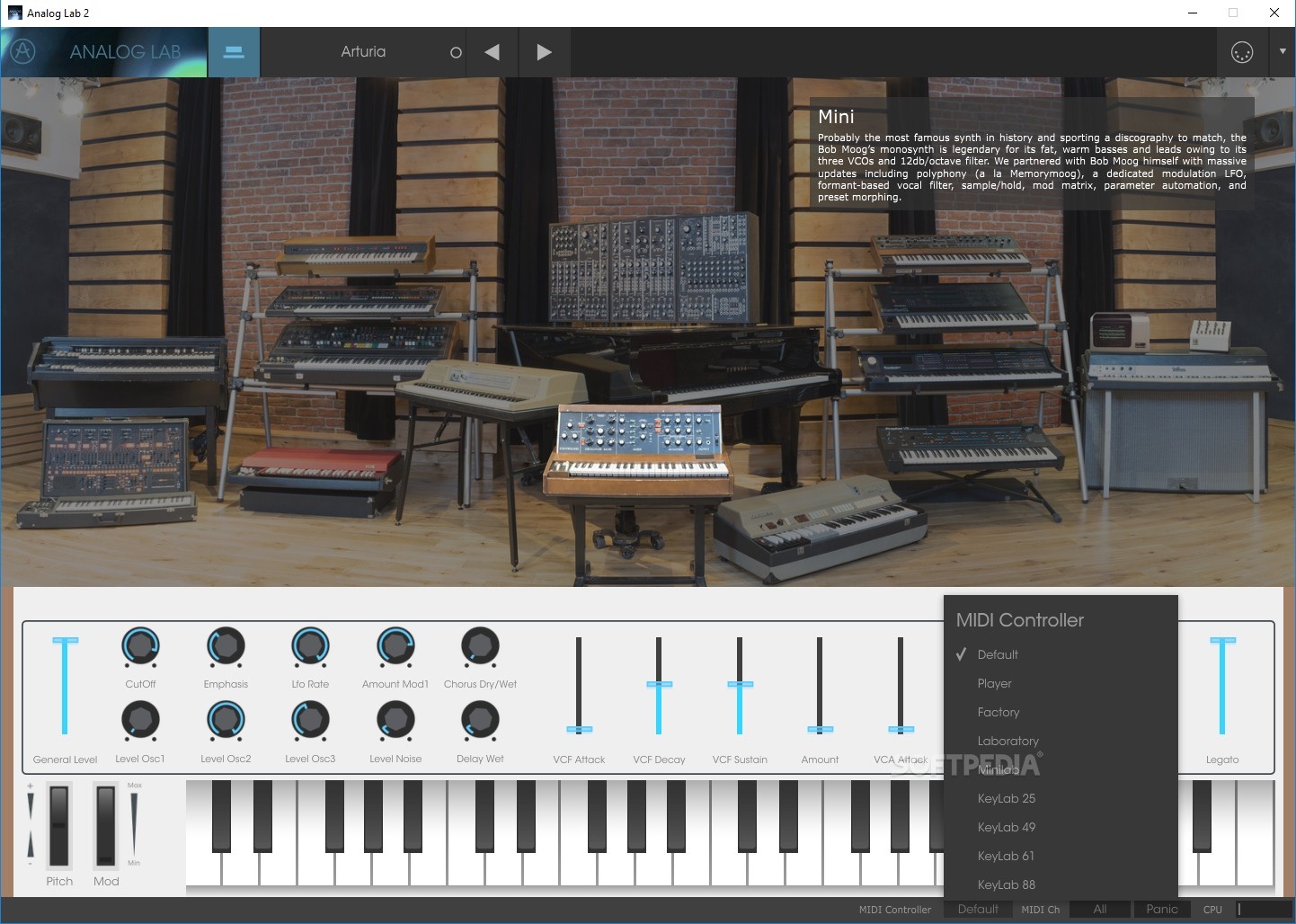Open the MIDI Ch All dropdown

[1099, 910]
